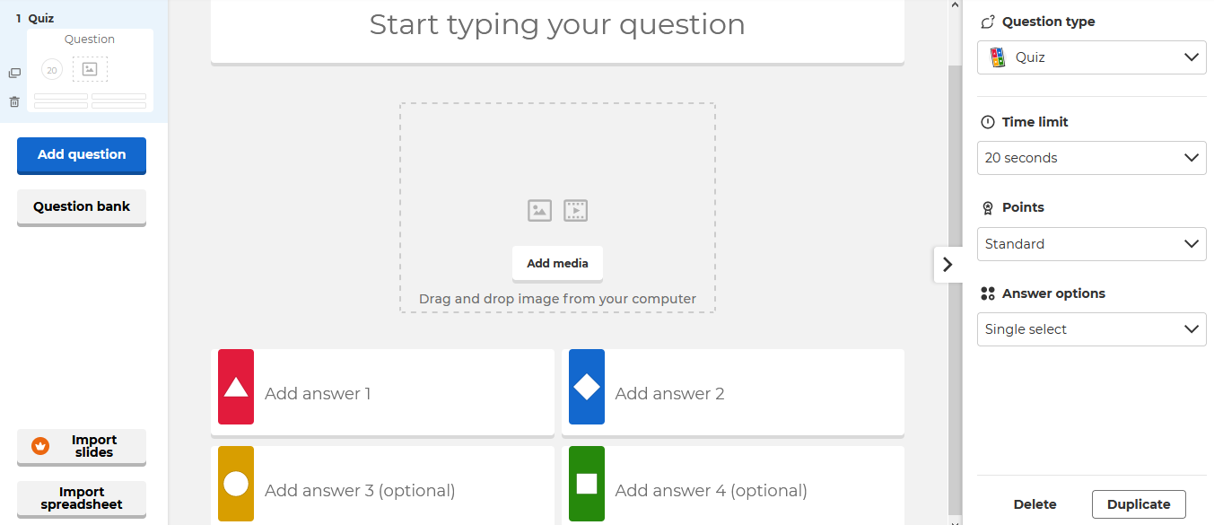Open the Question type Quiz dropdown

tap(1091, 58)
